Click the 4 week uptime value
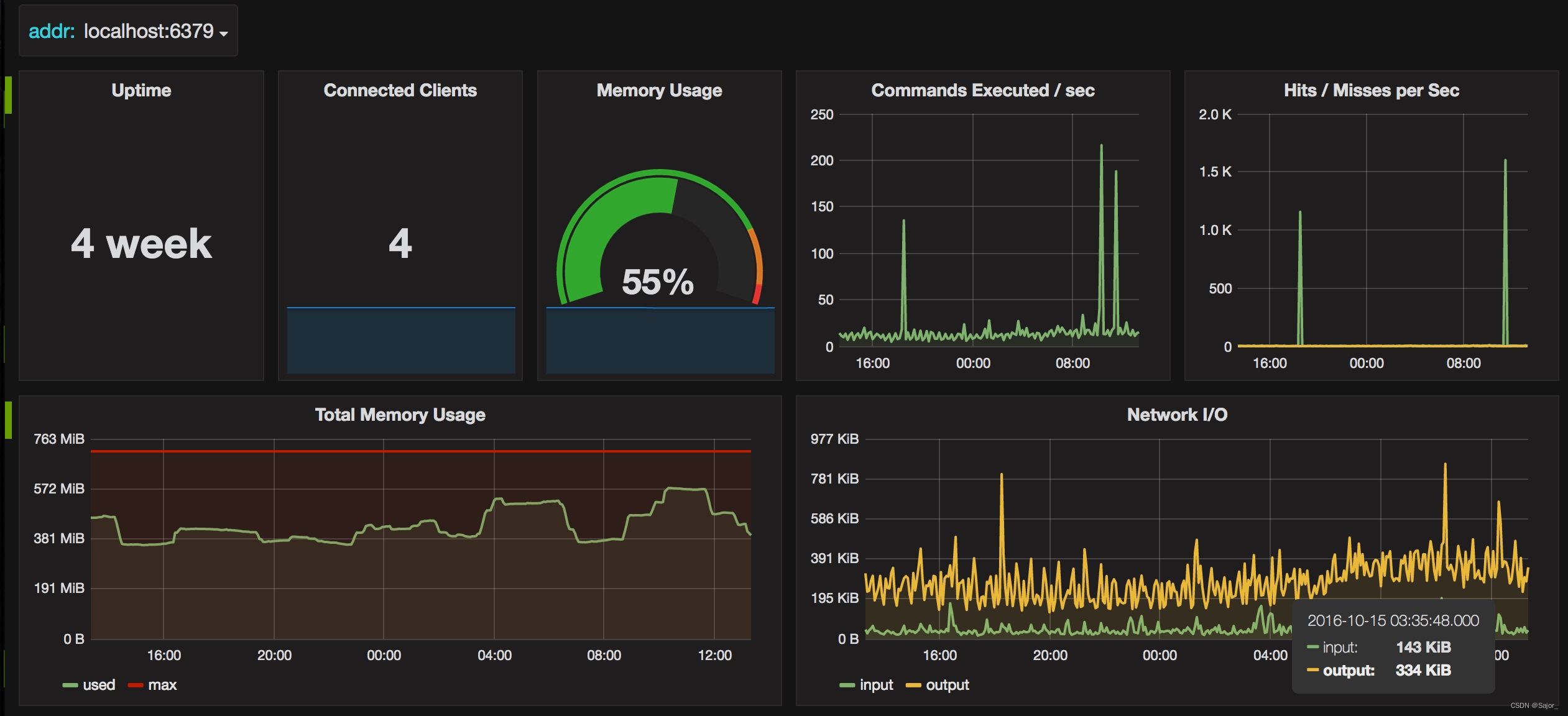Screen dimensions: 1568x716 coord(141,244)
